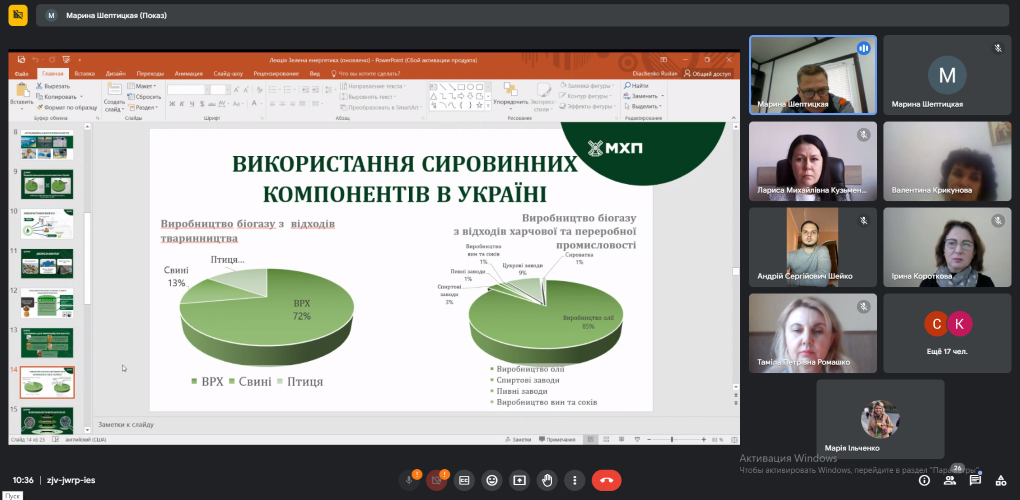This screenshot has height=500, width=1020.
Task: Select slide 9 thumbnail
Action: pos(47,185)
